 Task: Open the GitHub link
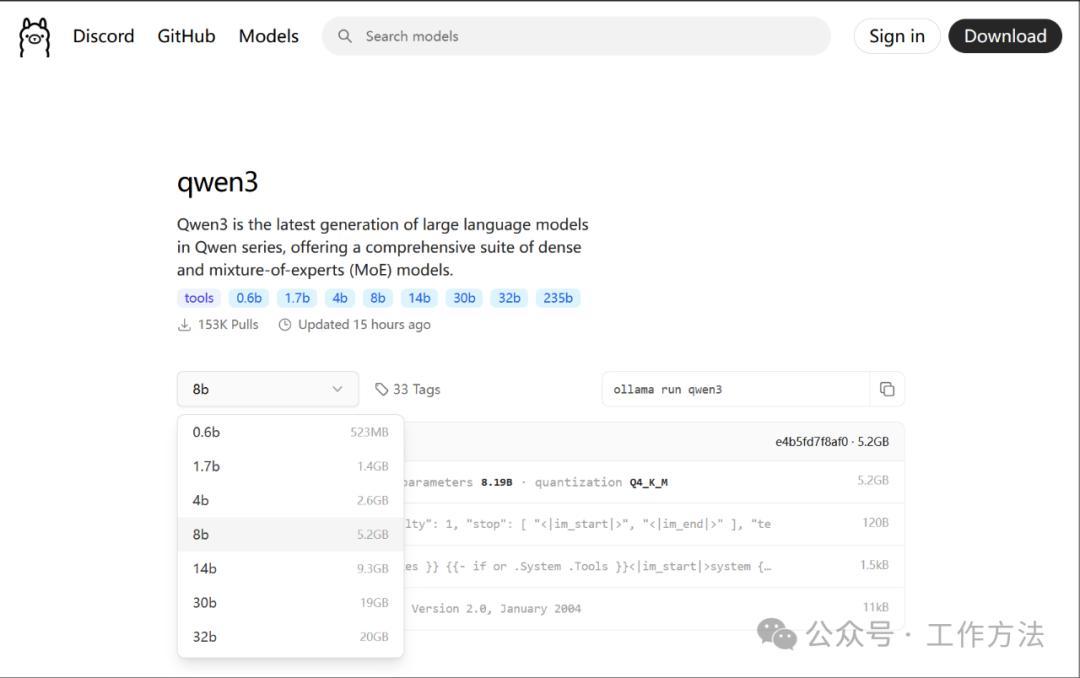click(x=186, y=36)
